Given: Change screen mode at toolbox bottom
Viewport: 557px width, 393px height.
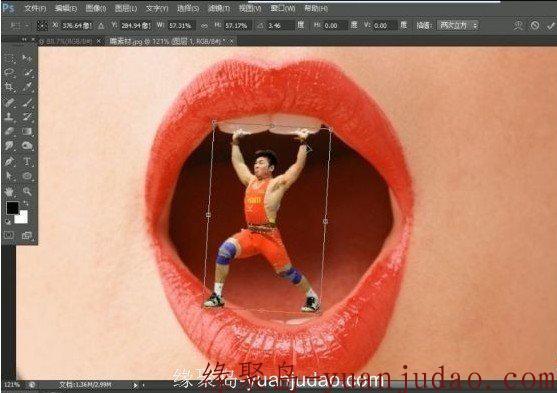Looking at the screenshot, I should pos(27,235).
